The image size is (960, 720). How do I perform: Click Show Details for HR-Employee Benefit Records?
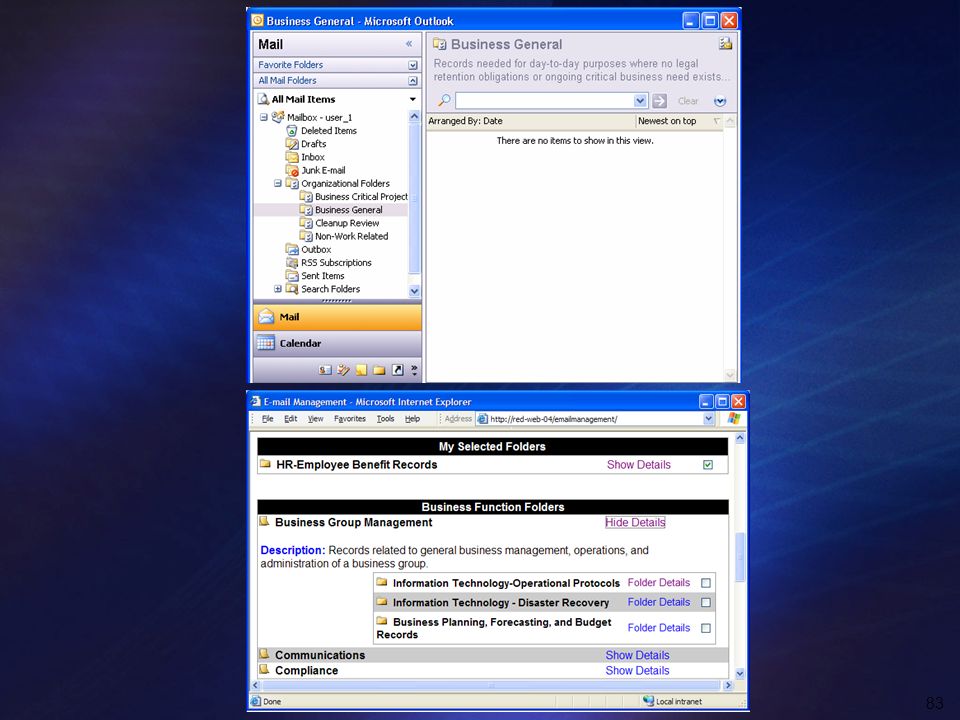click(639, 465)
